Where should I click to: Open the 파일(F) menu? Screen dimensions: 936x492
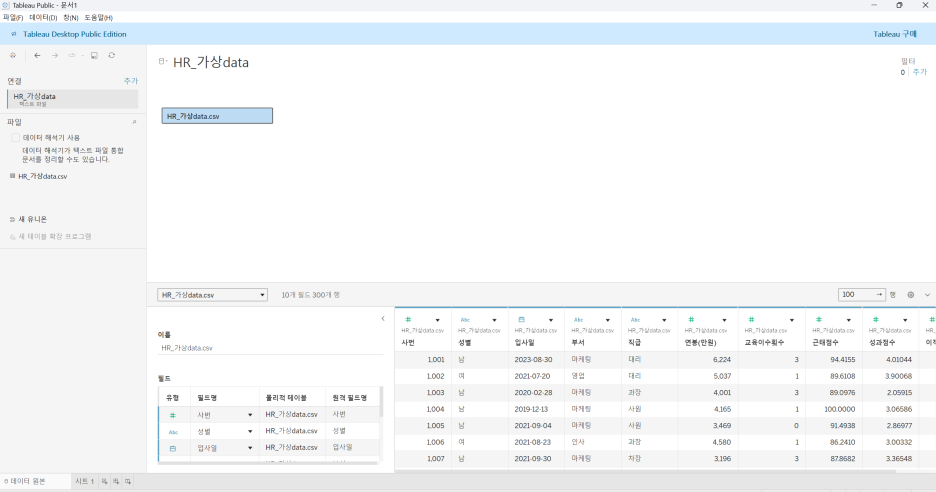[13, 17]
